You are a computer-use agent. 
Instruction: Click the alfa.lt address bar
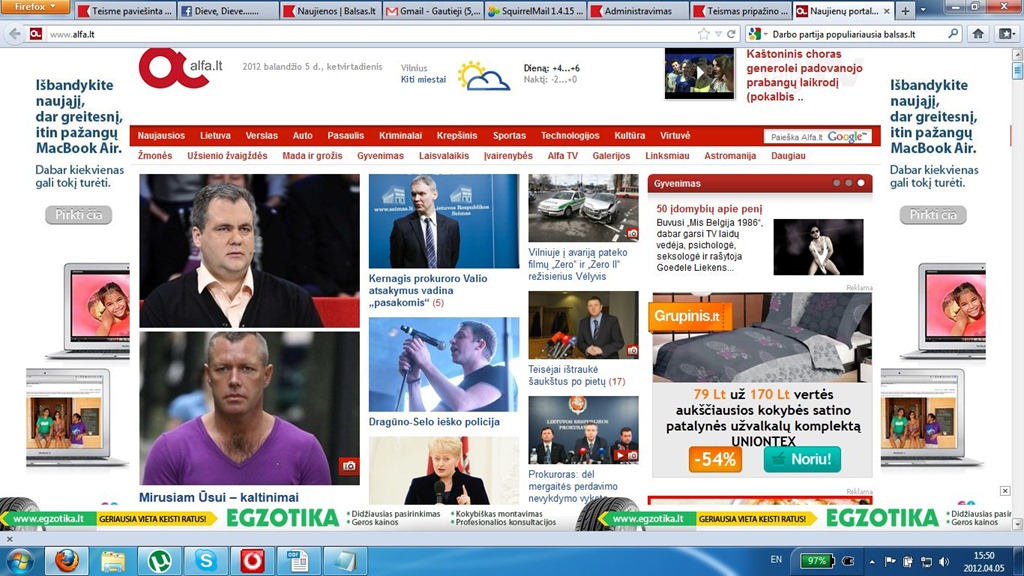pyautogui.click(x=369, y=34)
